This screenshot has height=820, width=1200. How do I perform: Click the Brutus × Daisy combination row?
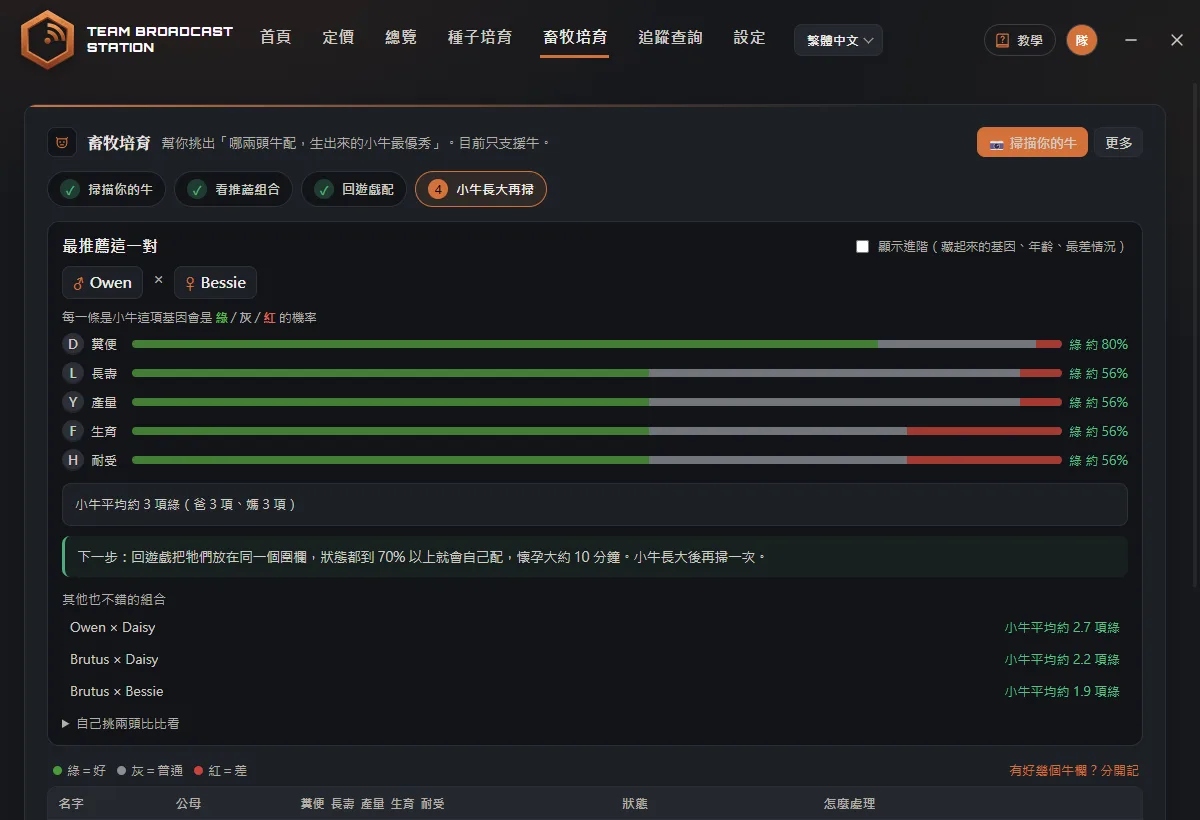[595, 660]
